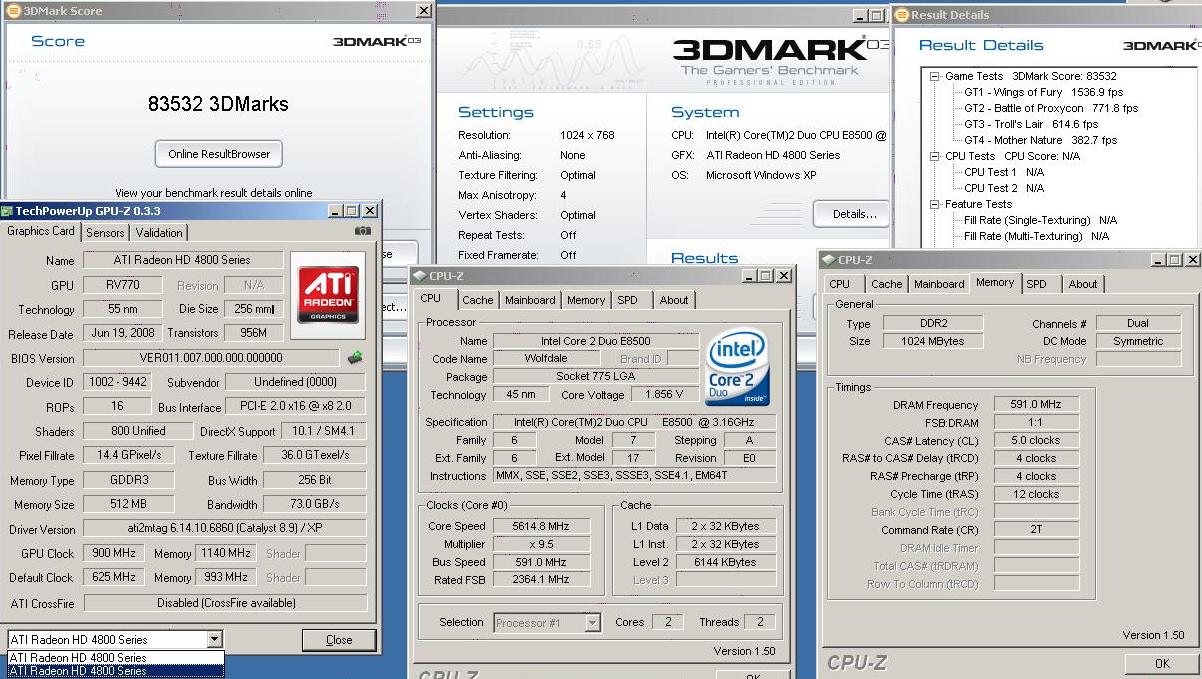Viewport: 1202px width, 679px height.
Task: Click the GPU-Z title bar app icon
Action: pos(7,211)
